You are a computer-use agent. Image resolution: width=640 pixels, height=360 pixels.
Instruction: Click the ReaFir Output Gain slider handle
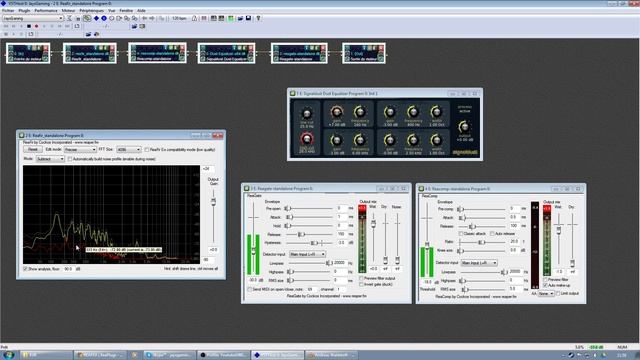[213, 202]
